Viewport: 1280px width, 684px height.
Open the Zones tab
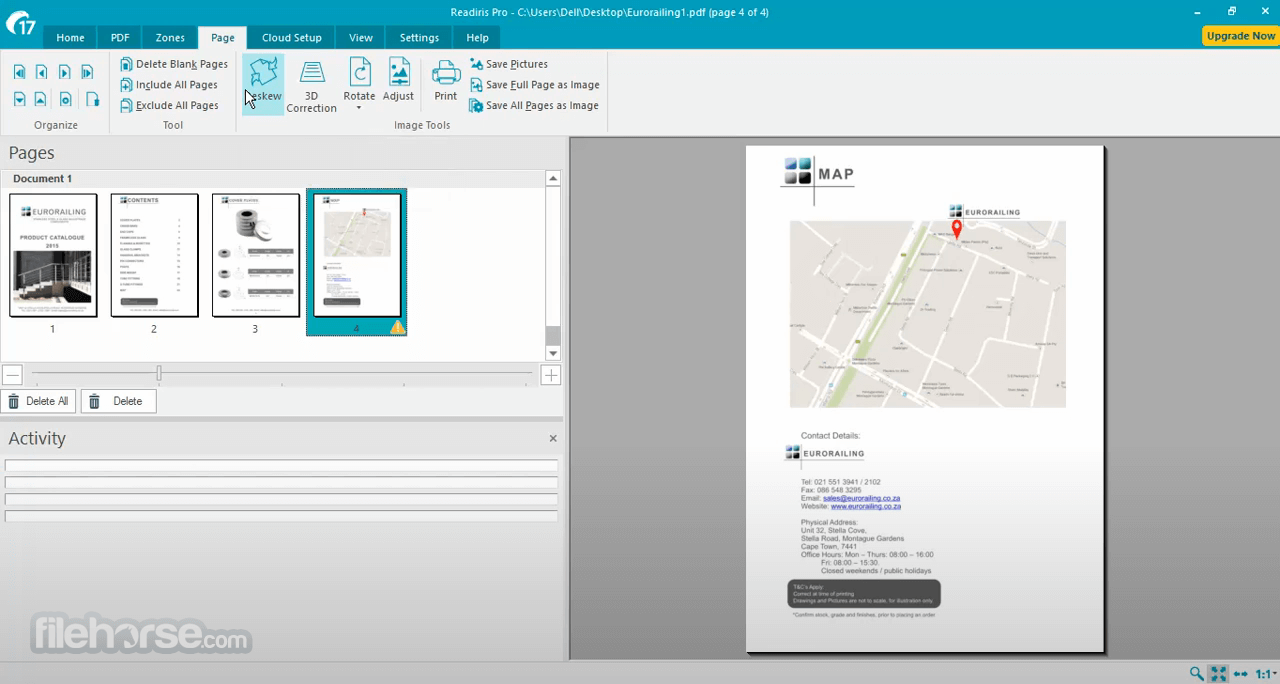coord(170,38)
